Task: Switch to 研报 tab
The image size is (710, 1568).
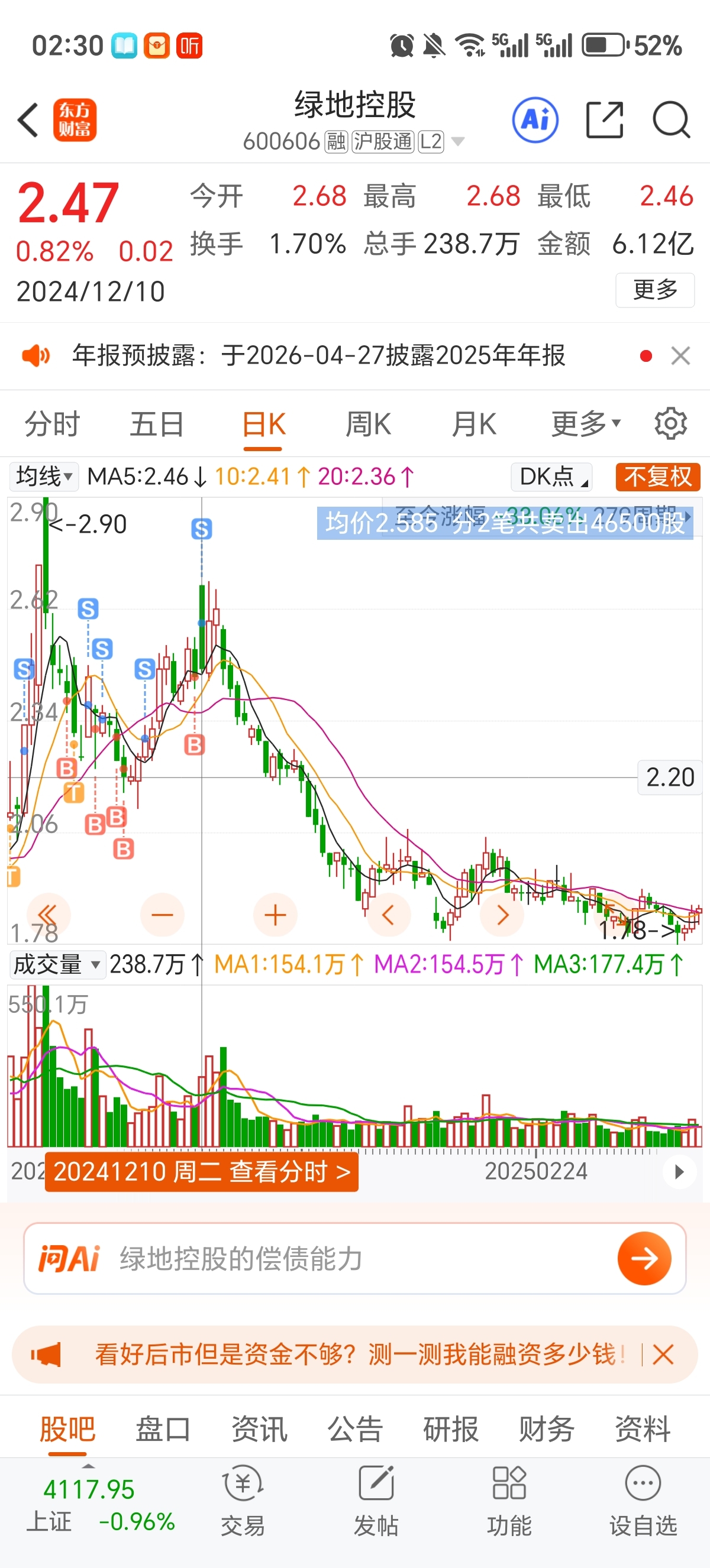Action: tap(451, 1428)
